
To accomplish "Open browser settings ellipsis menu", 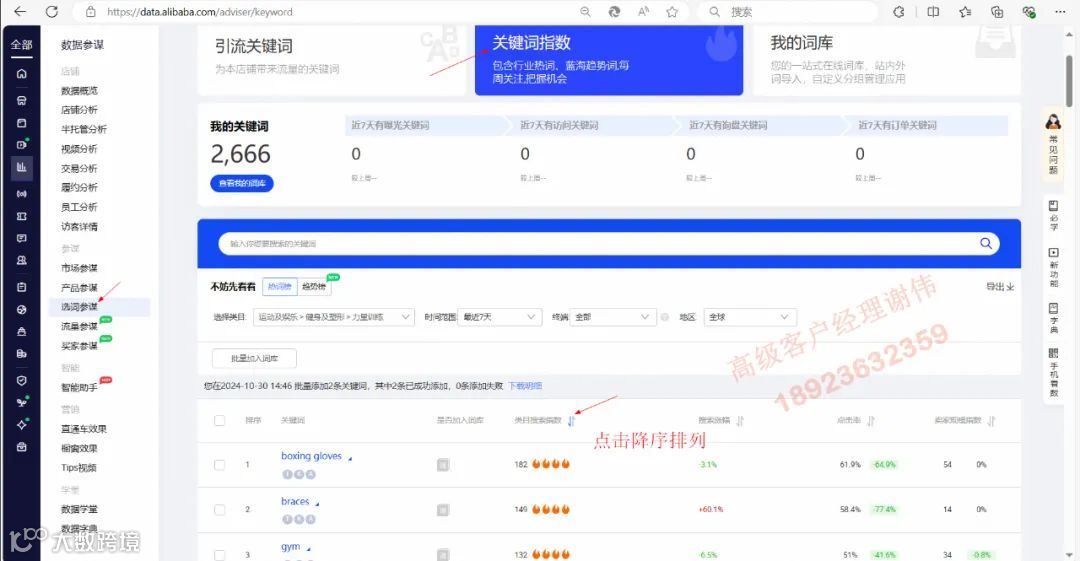I will pos(1060,12).
